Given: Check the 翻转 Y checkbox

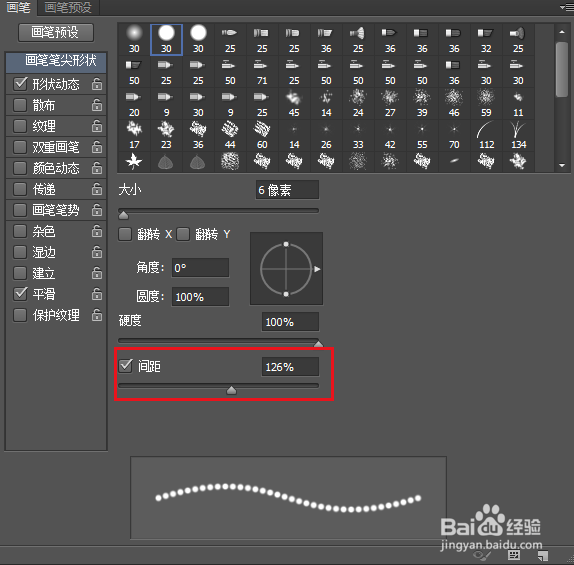Looking at the screenshot, I should (183, 234).
